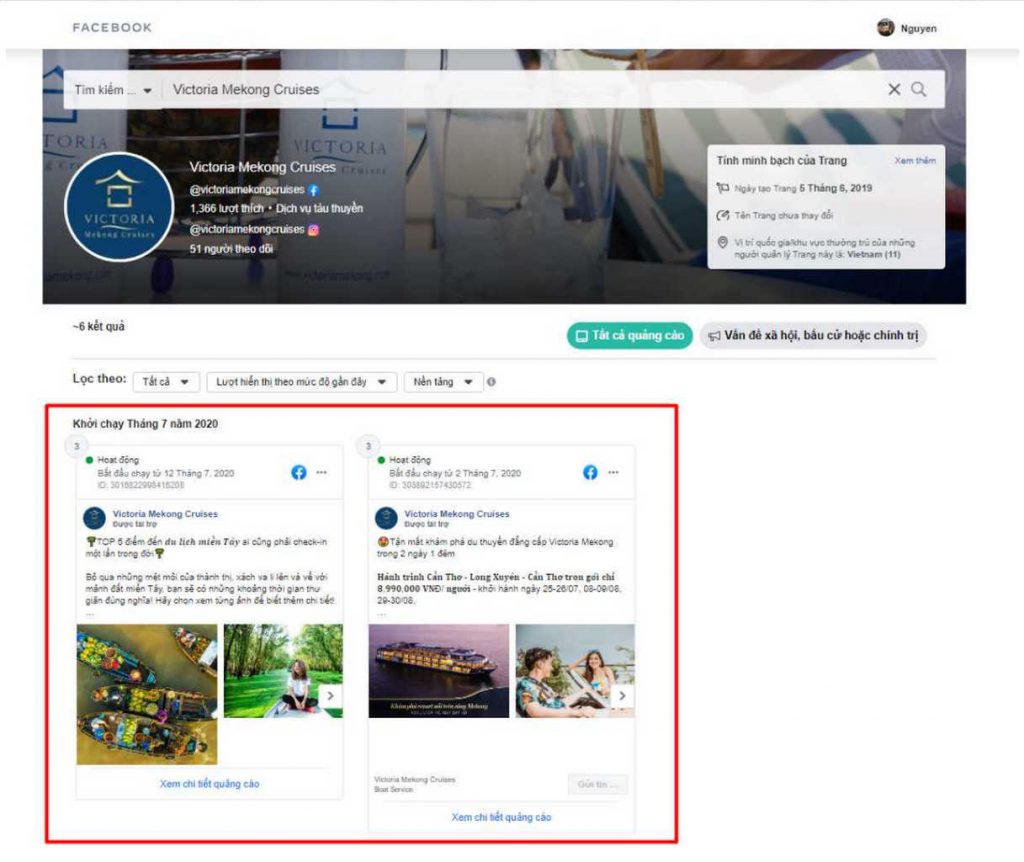Screen dimensions: 1024x862
Task: Click the edit icon beside Tên Trang chưa thay đổi
Action: coord(722,216)
